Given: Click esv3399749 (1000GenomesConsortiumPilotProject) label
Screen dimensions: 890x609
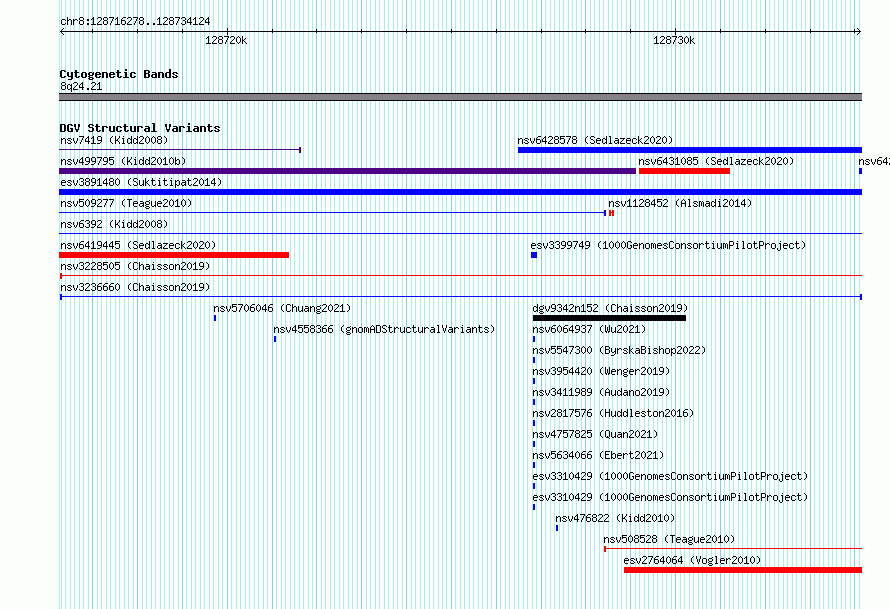Looking at the screenshot, I should click(x=668, y=245).
